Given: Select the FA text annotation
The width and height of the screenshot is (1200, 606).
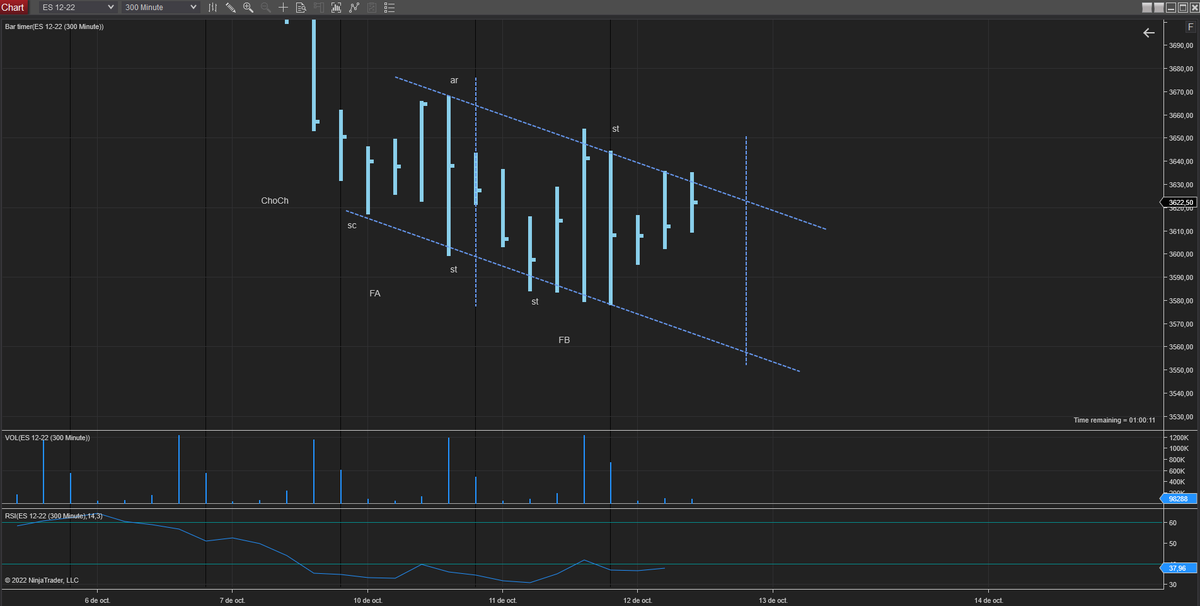Looking at the screenshot, I should (374, 293).
